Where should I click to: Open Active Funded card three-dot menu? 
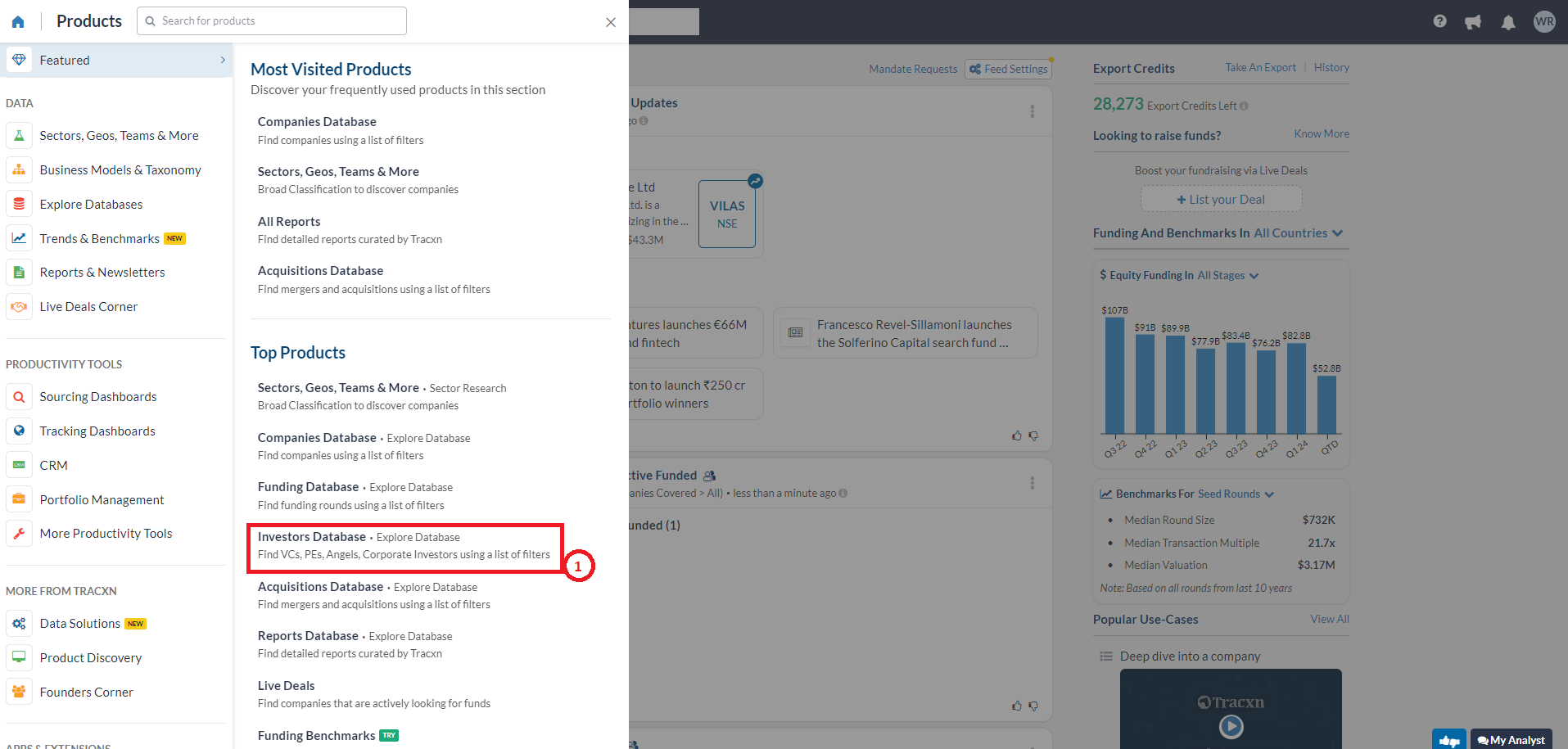point(1032,483)
